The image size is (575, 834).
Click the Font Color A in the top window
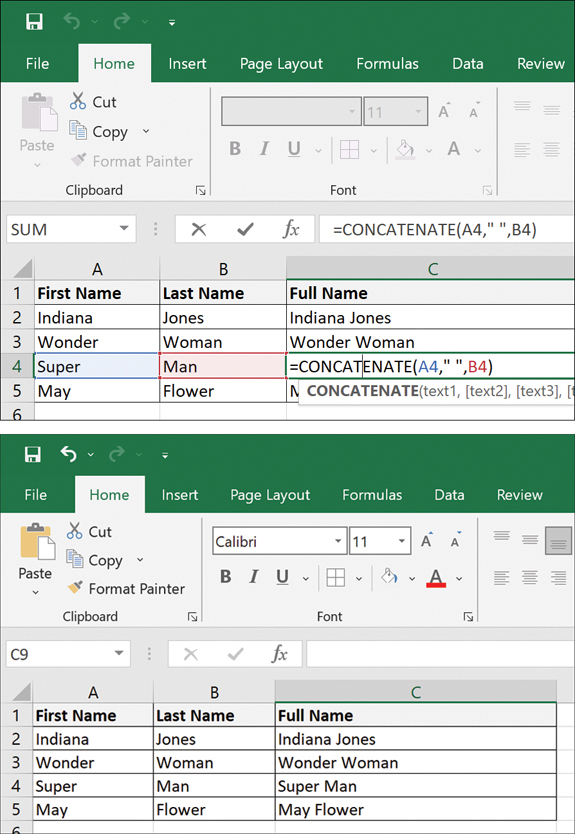tap(454, 148)
